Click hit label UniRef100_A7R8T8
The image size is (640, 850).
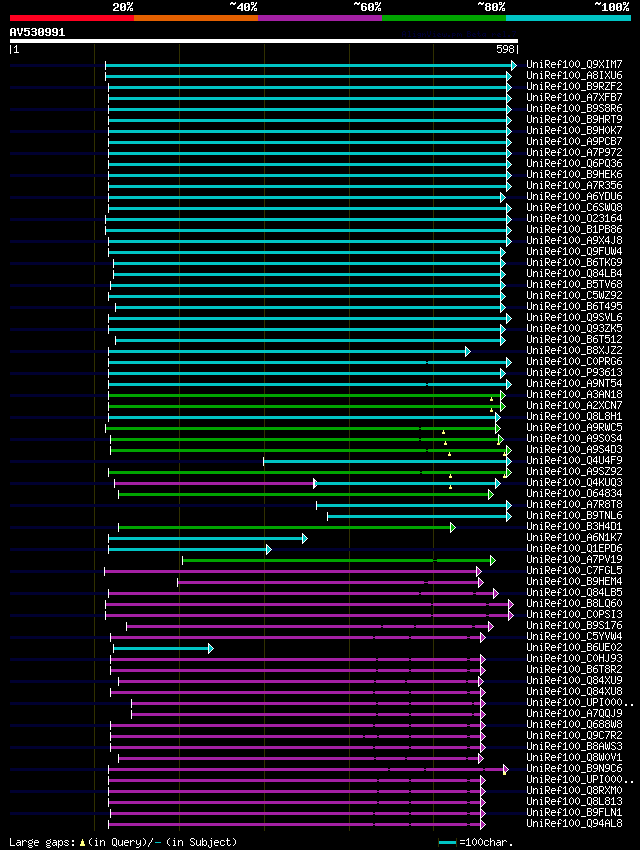[574, 504]
